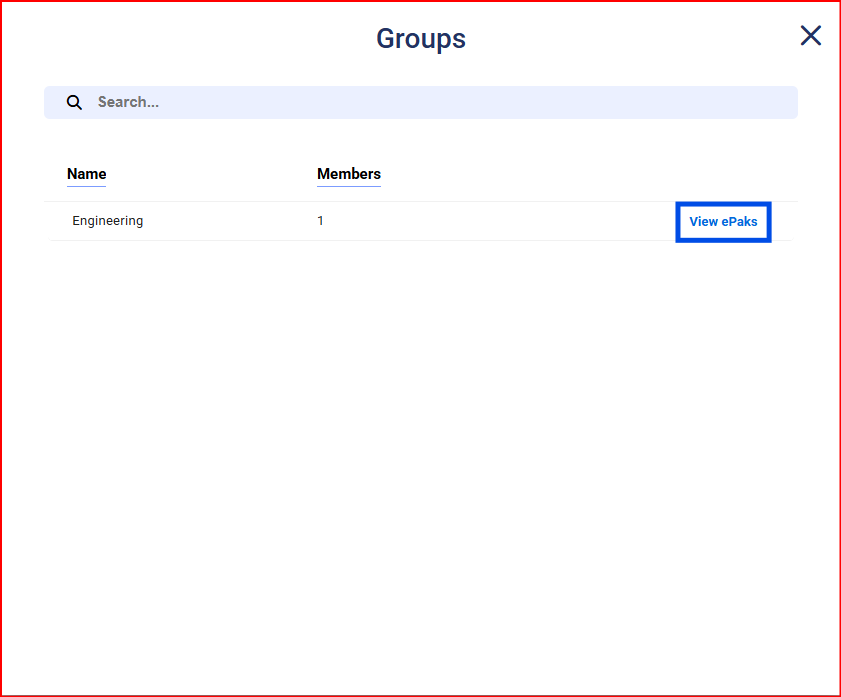Click the underline beneath Name header

tap(86, 186)
